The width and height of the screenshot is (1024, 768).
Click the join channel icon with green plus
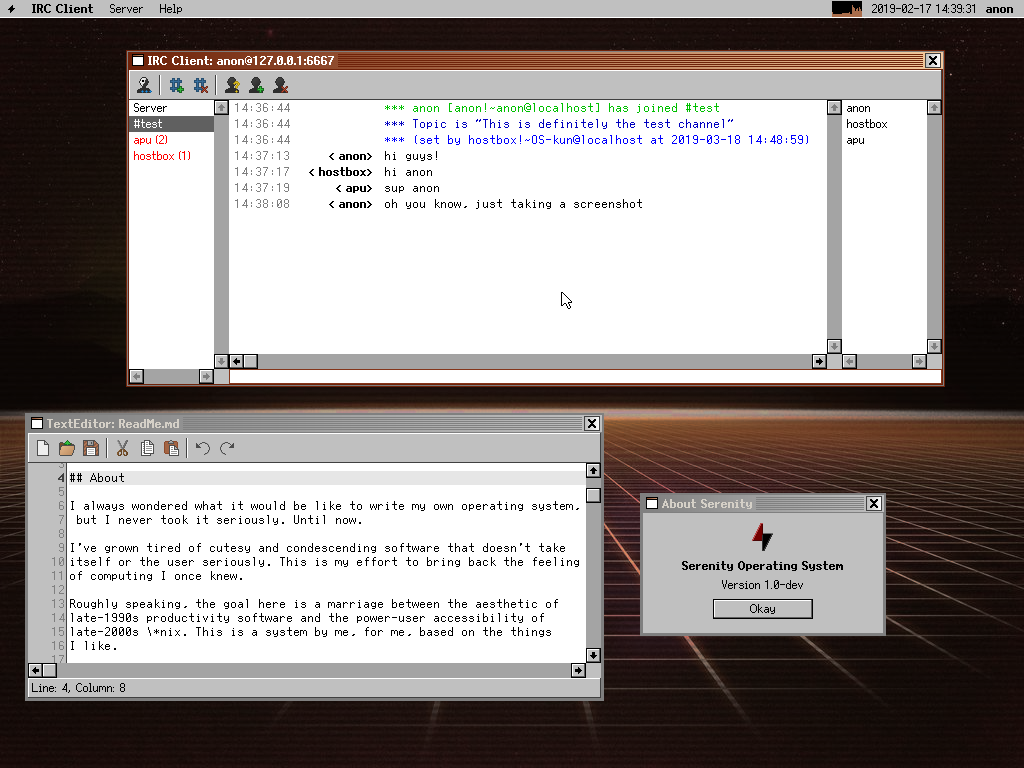tap(177, 86)
